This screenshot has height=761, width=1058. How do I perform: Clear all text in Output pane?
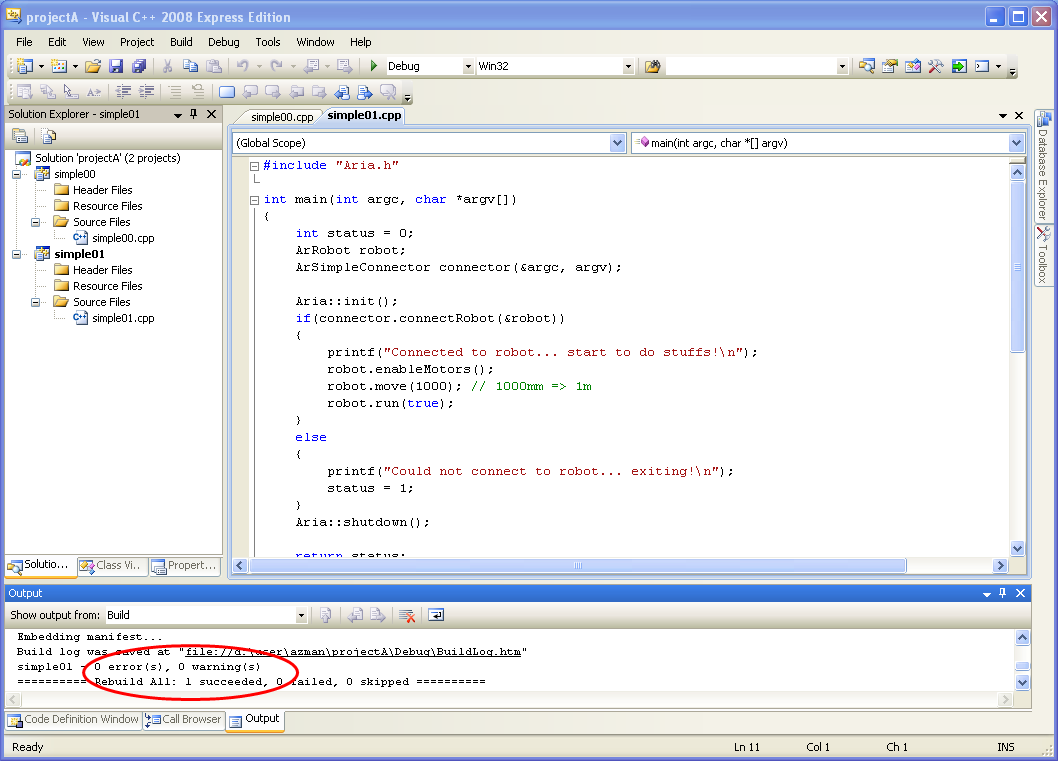(x=407, y=615)
